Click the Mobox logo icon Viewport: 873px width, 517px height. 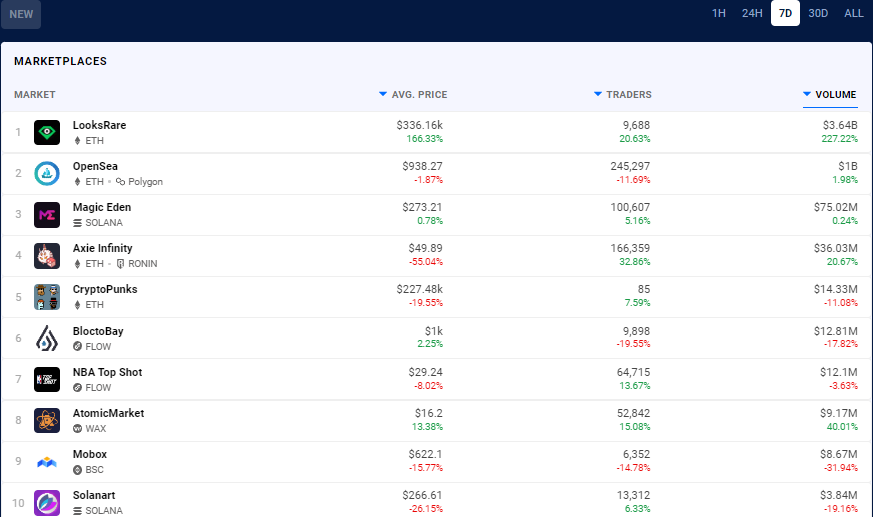[x=47, y=462]
